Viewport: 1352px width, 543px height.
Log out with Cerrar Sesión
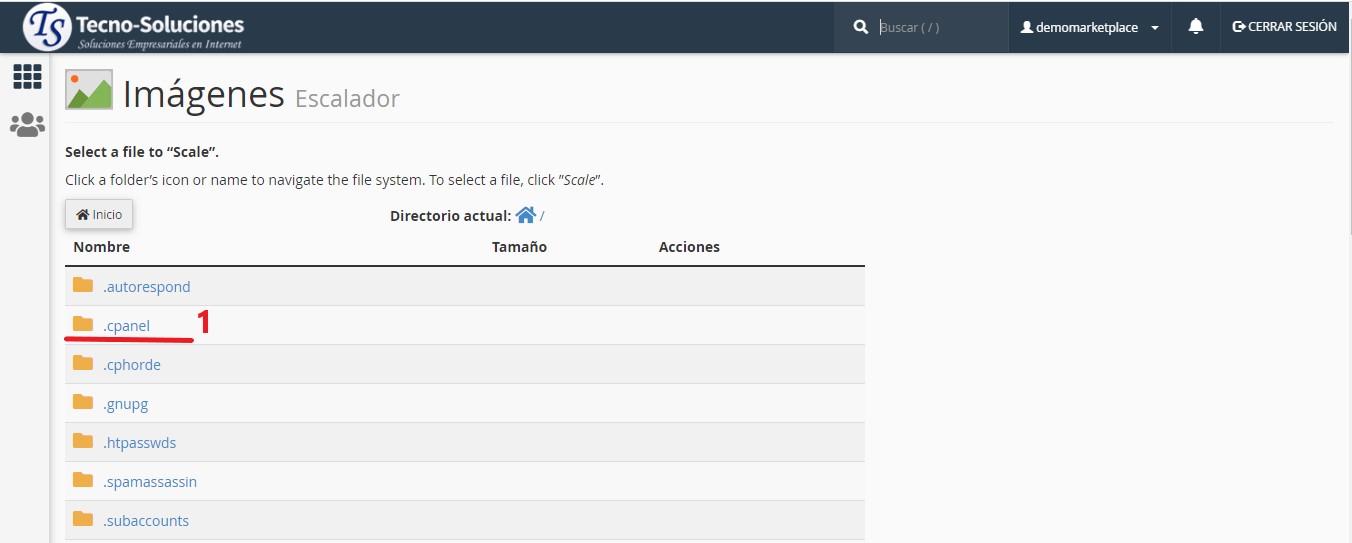pyautogui.click(x=1284, y=27)
